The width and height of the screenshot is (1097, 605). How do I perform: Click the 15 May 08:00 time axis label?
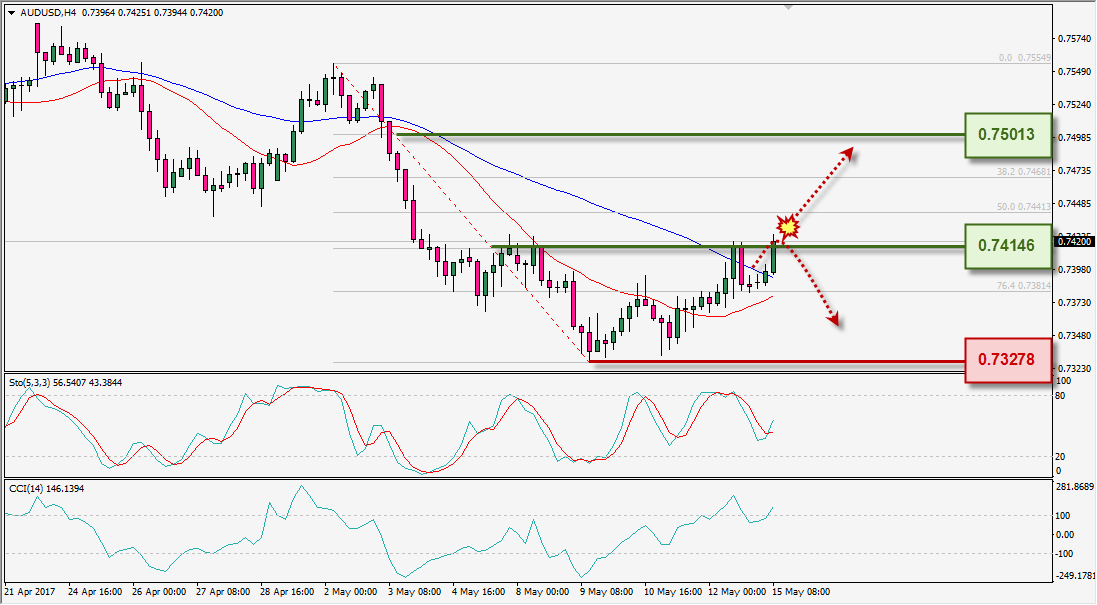tap(800, 592)
